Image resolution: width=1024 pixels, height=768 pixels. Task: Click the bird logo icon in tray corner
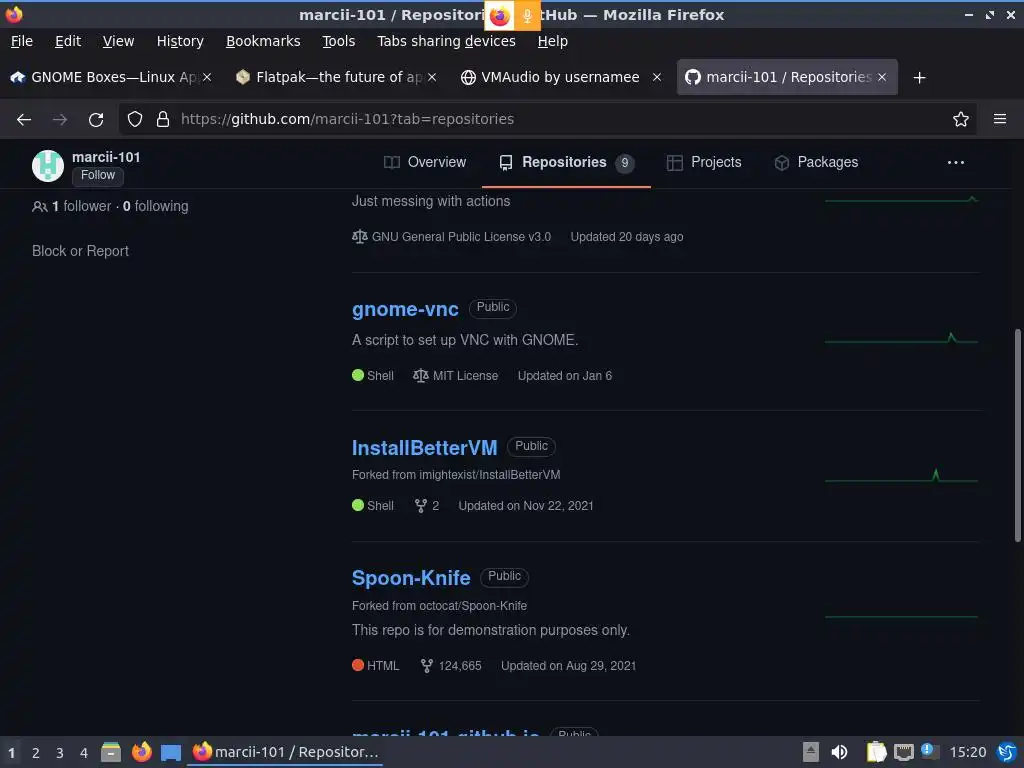1008,752
